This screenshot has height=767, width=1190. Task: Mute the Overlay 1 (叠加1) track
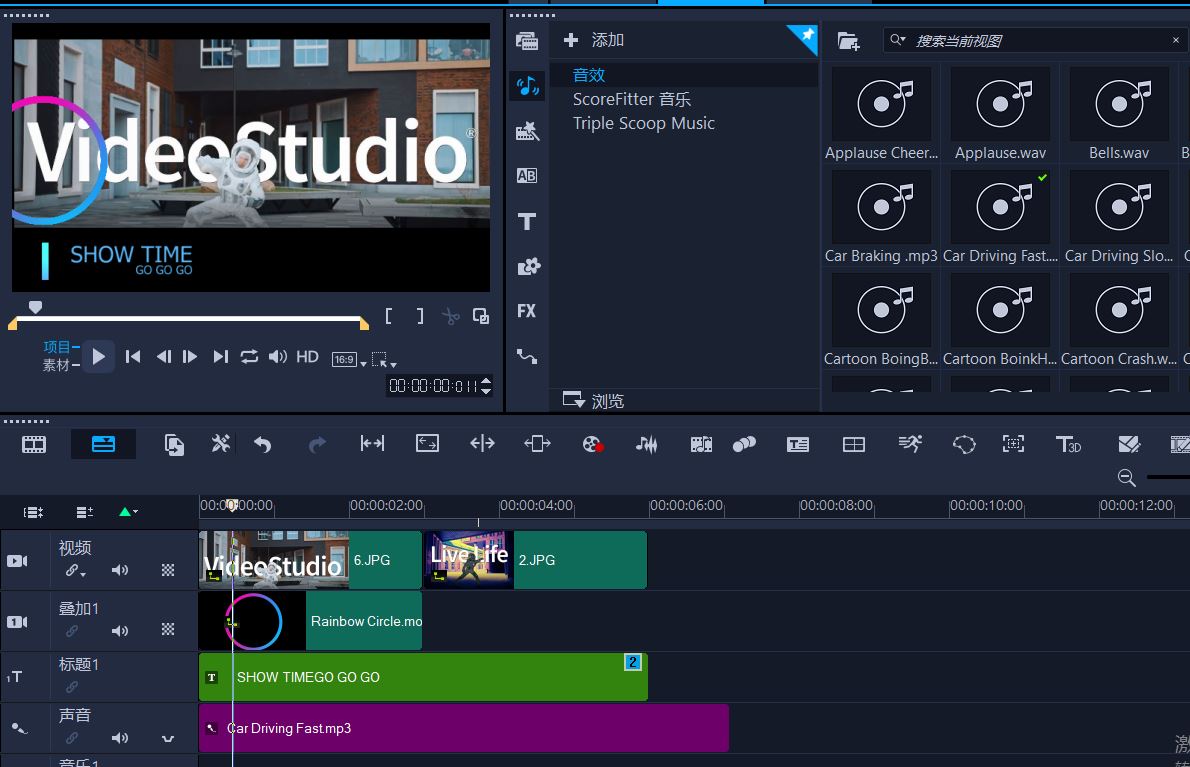120,630
